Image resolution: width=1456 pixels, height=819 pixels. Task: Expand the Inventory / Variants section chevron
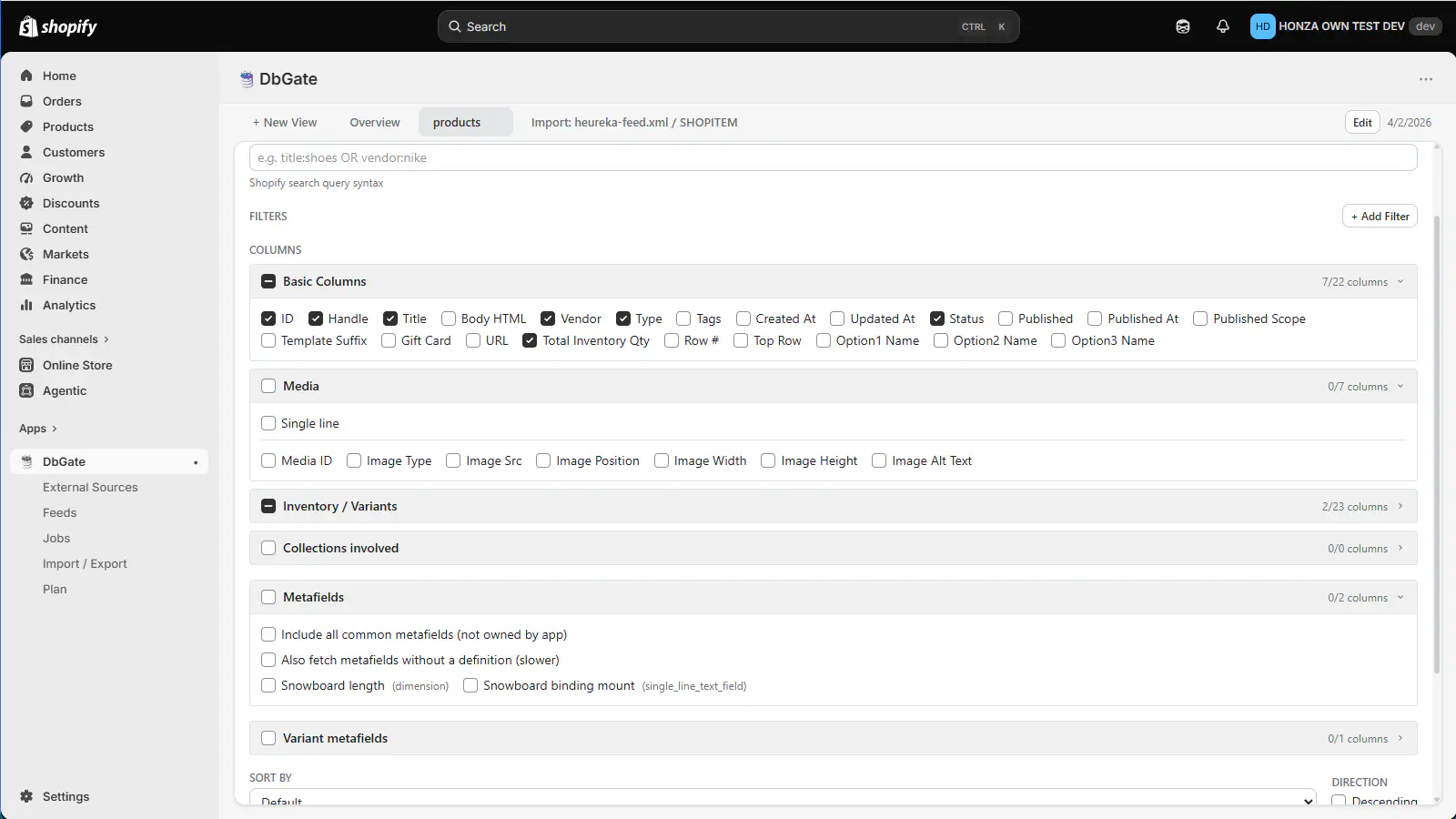tap(1400, 506)
